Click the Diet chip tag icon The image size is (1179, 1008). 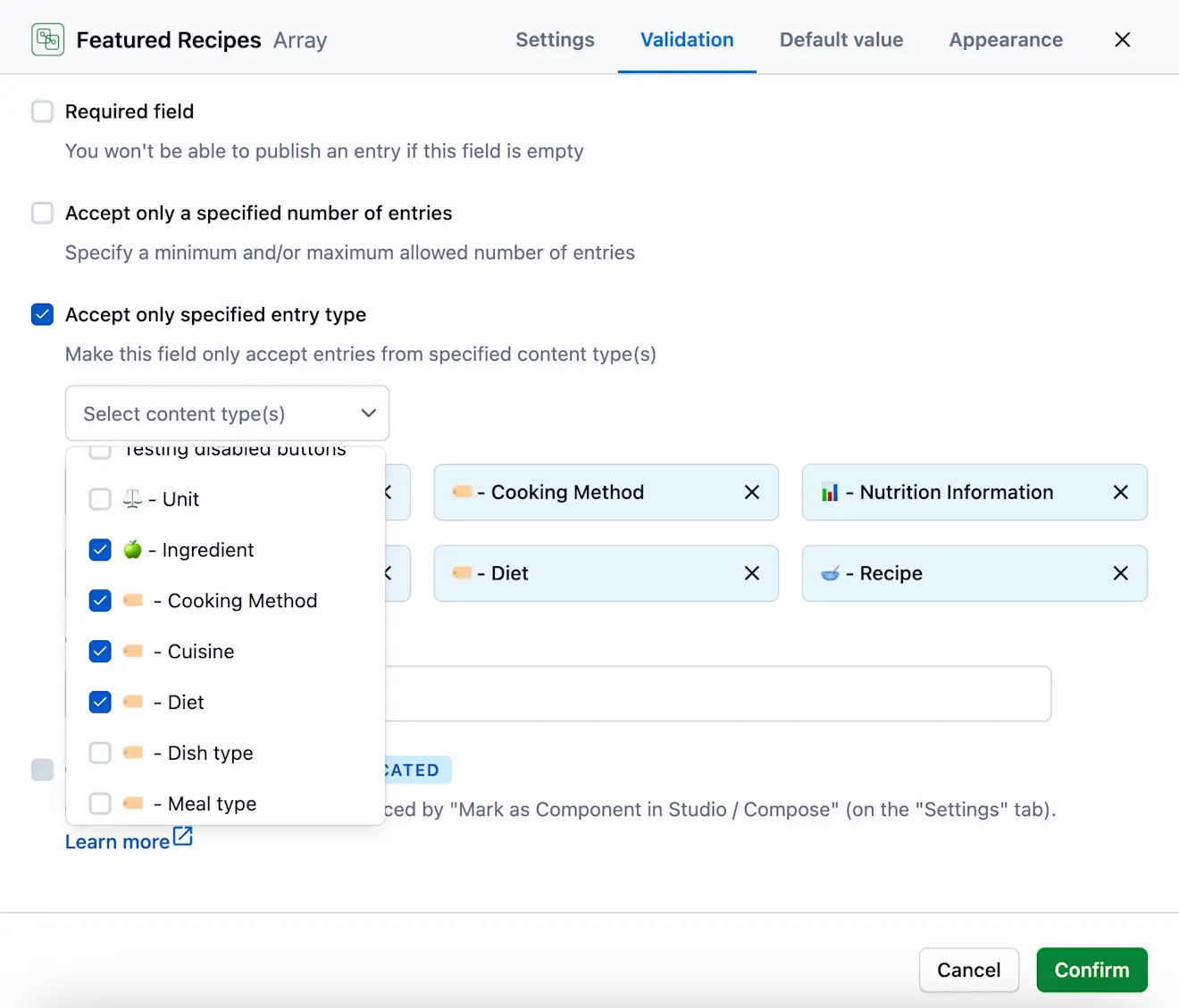462,572
